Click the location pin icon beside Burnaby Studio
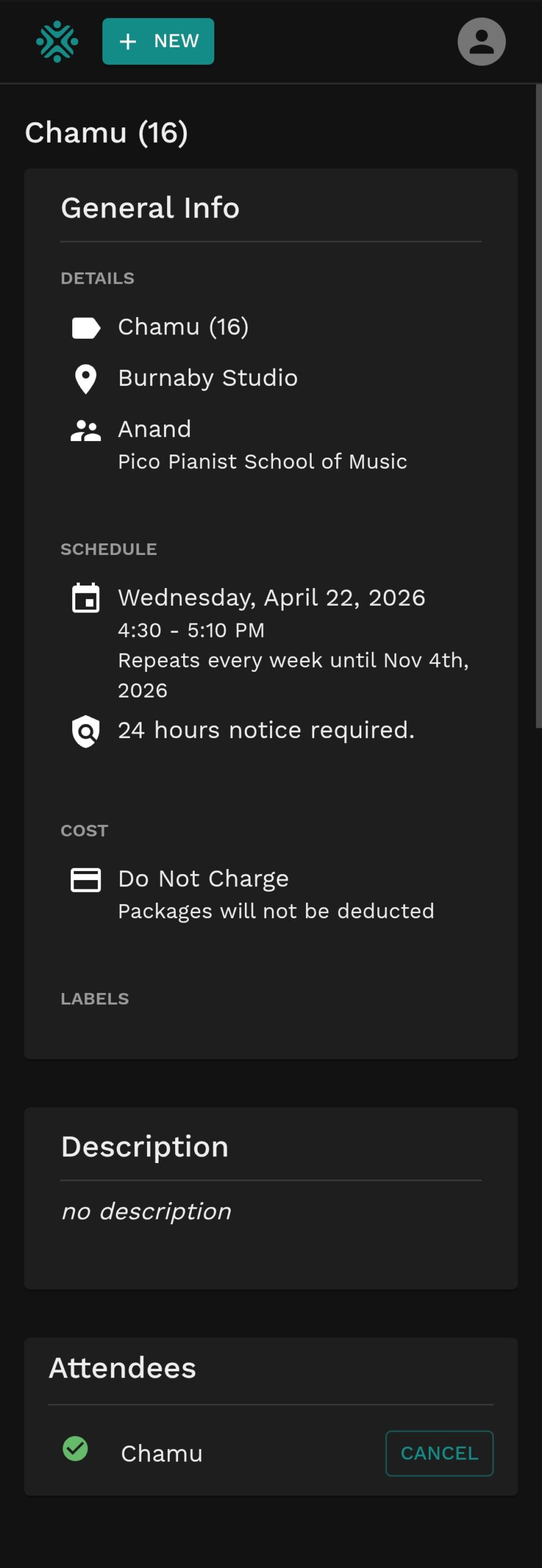This screenshot has width=542, height=1568. point(86,379)
